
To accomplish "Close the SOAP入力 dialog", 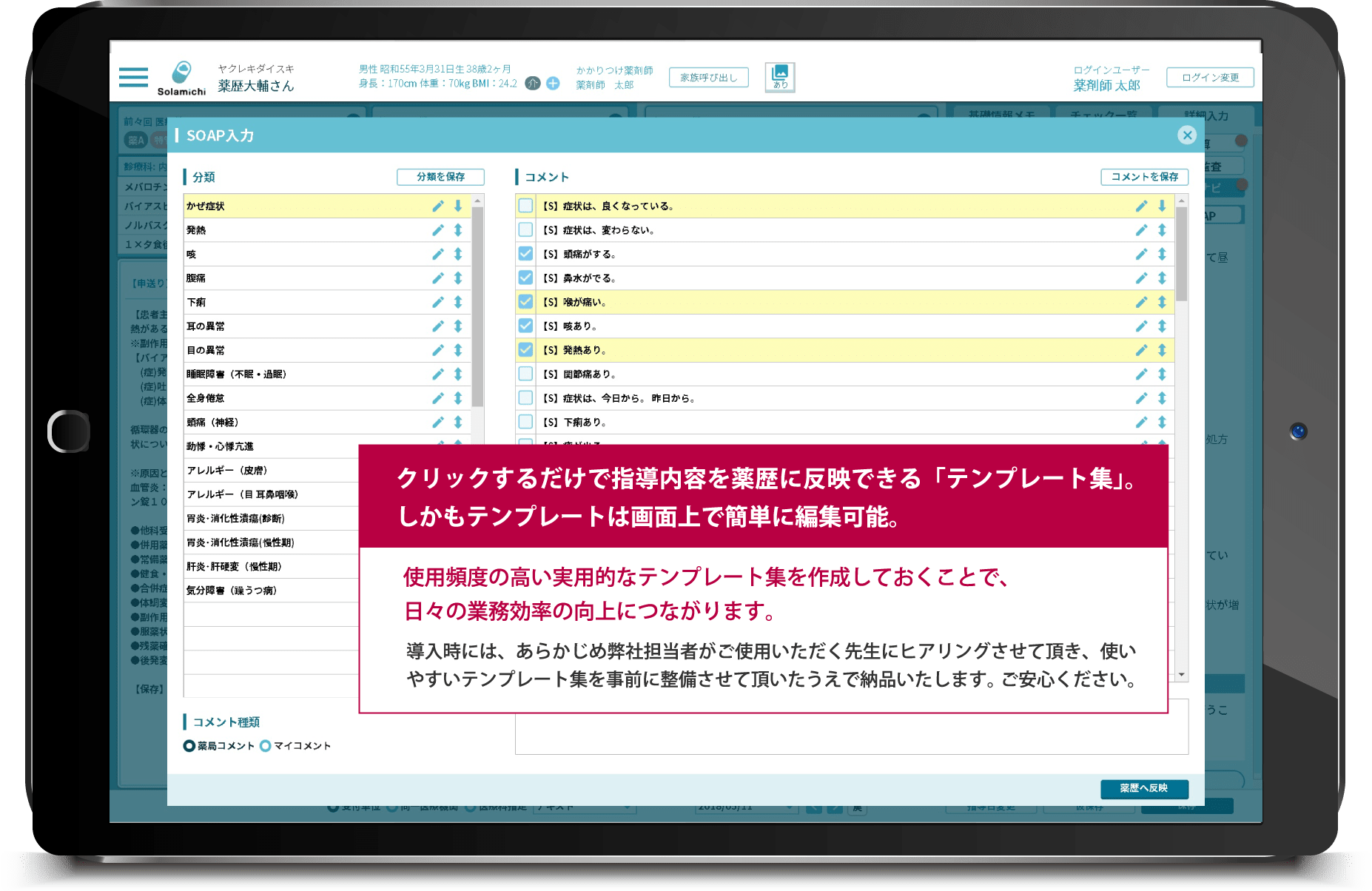I will click(x=1187, y=135).
